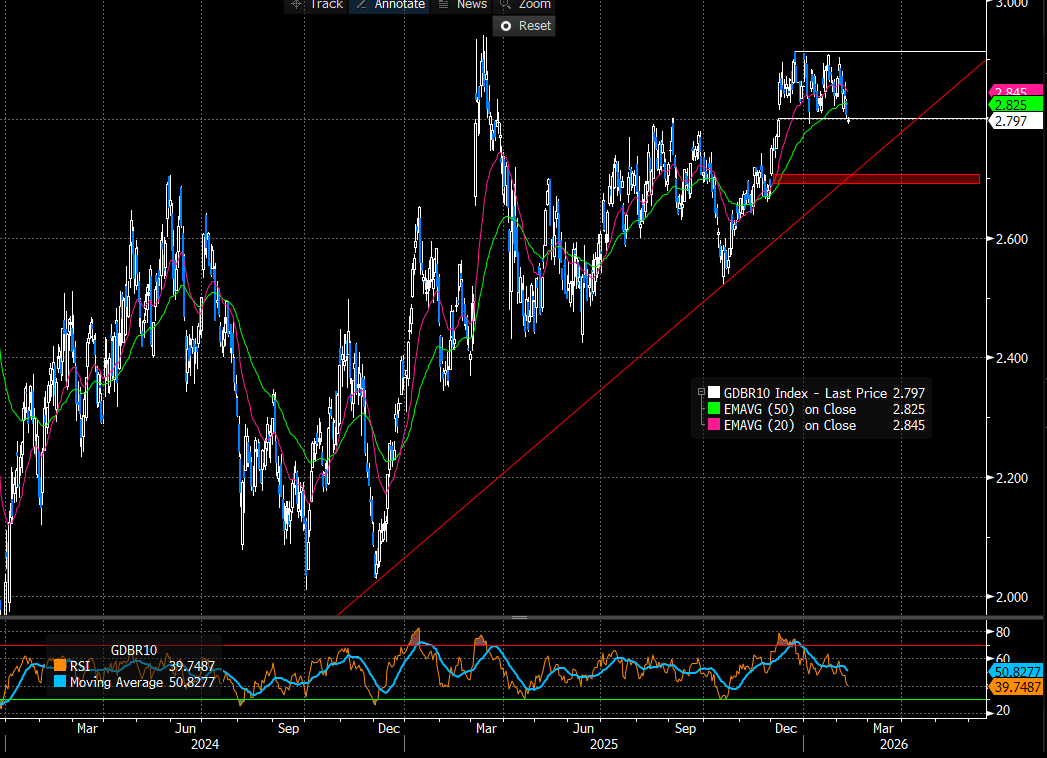
Task: Click the green EMAVG (50) legend swatch
Action: [712, 409]
